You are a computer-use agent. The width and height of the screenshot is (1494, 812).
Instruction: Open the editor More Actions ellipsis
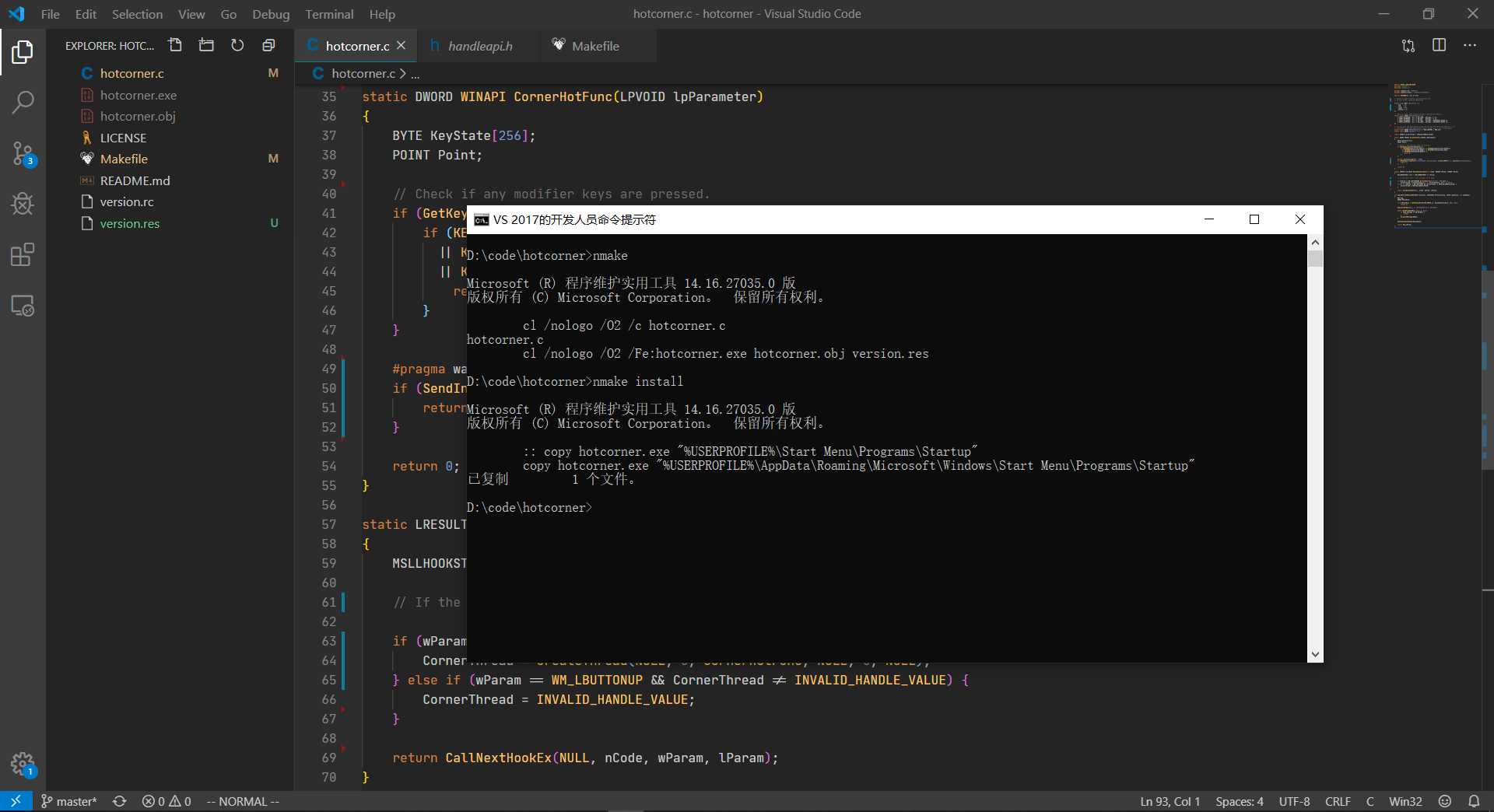pyautogui.click(x=1470, y=45)
